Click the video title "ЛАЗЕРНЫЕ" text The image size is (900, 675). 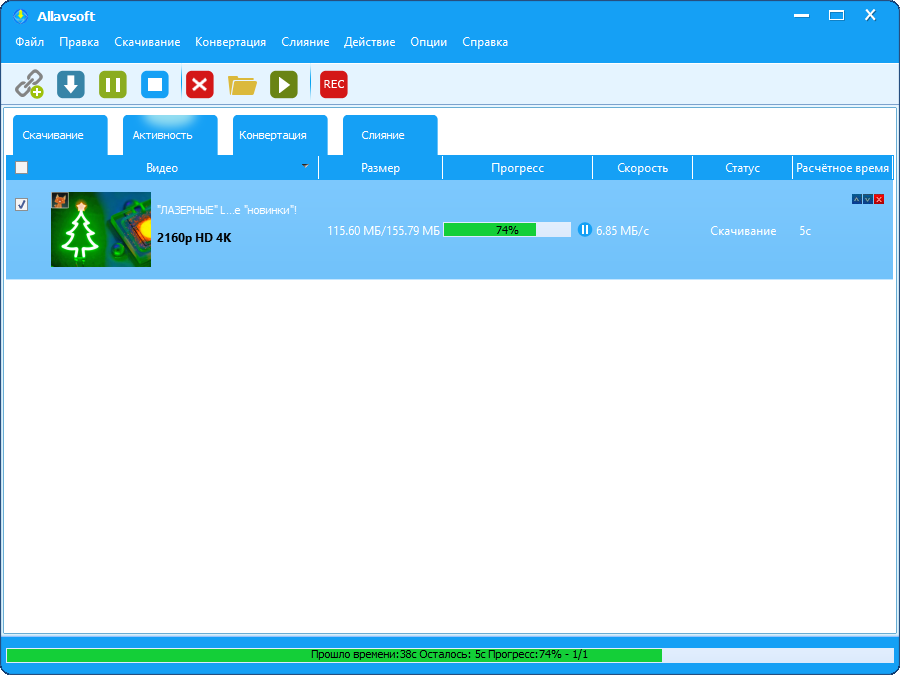(227, 210)
